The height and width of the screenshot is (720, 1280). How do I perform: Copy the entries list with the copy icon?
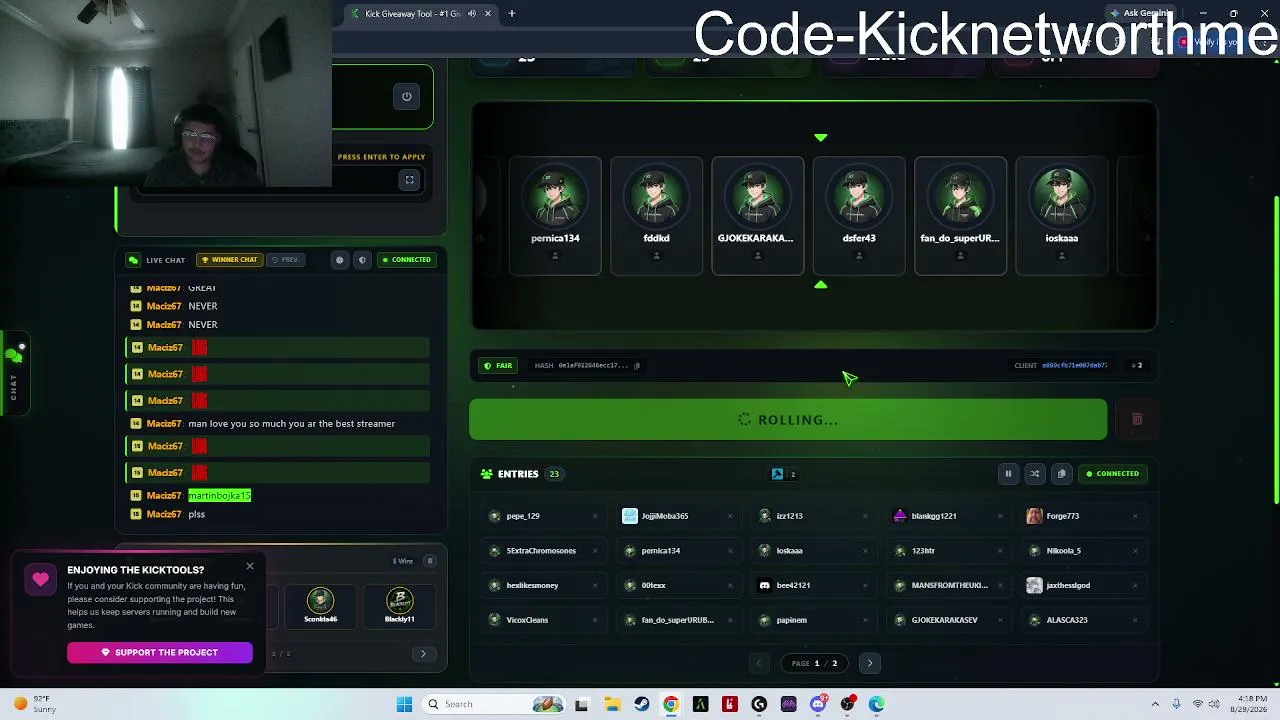pyautogui.click(x=1062, y=474)
